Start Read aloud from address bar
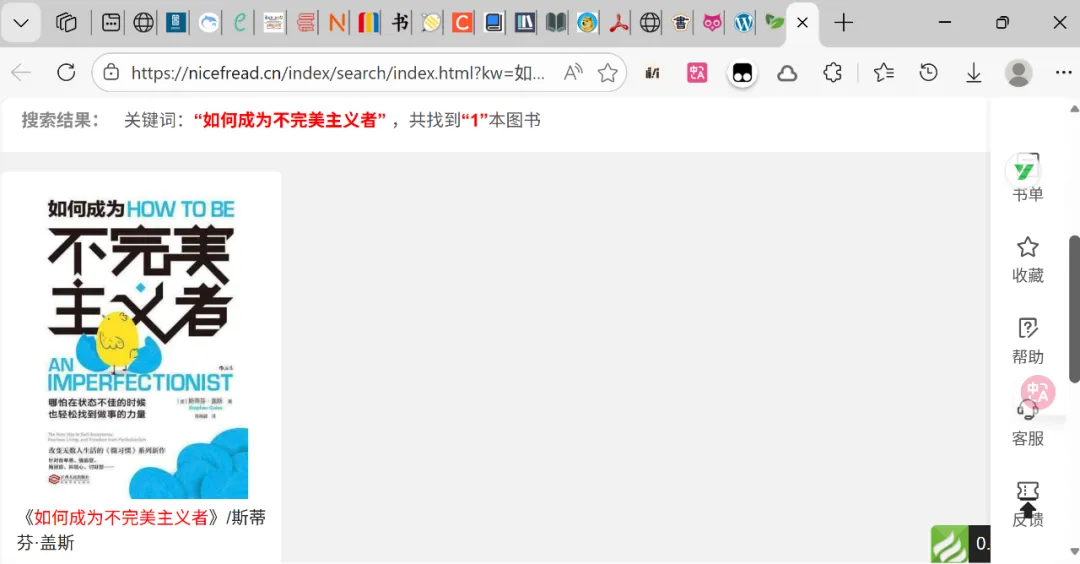Screen dimensions: 1080x564 click(573, 72)
